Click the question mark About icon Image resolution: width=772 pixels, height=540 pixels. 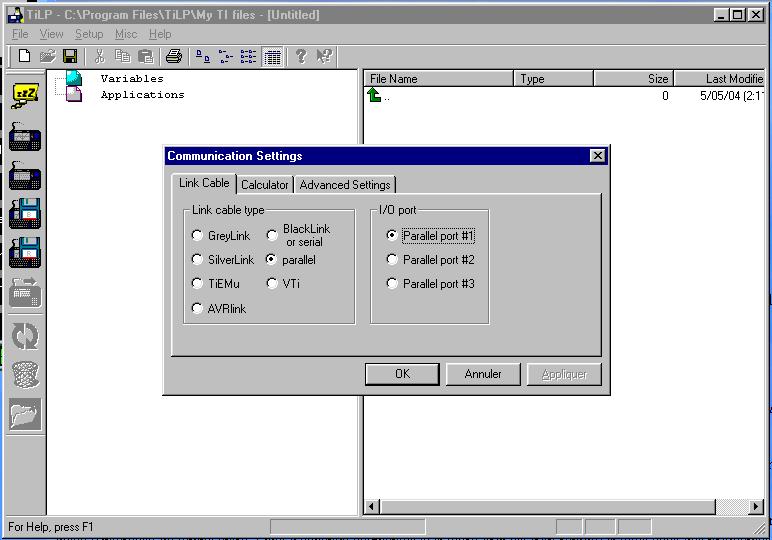tap(301, 56)
